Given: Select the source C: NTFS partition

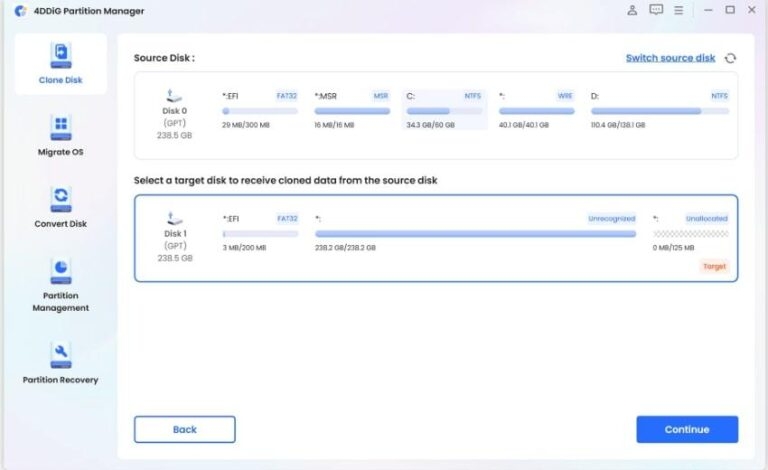Looking at the screenshot, I should [443, 109].
